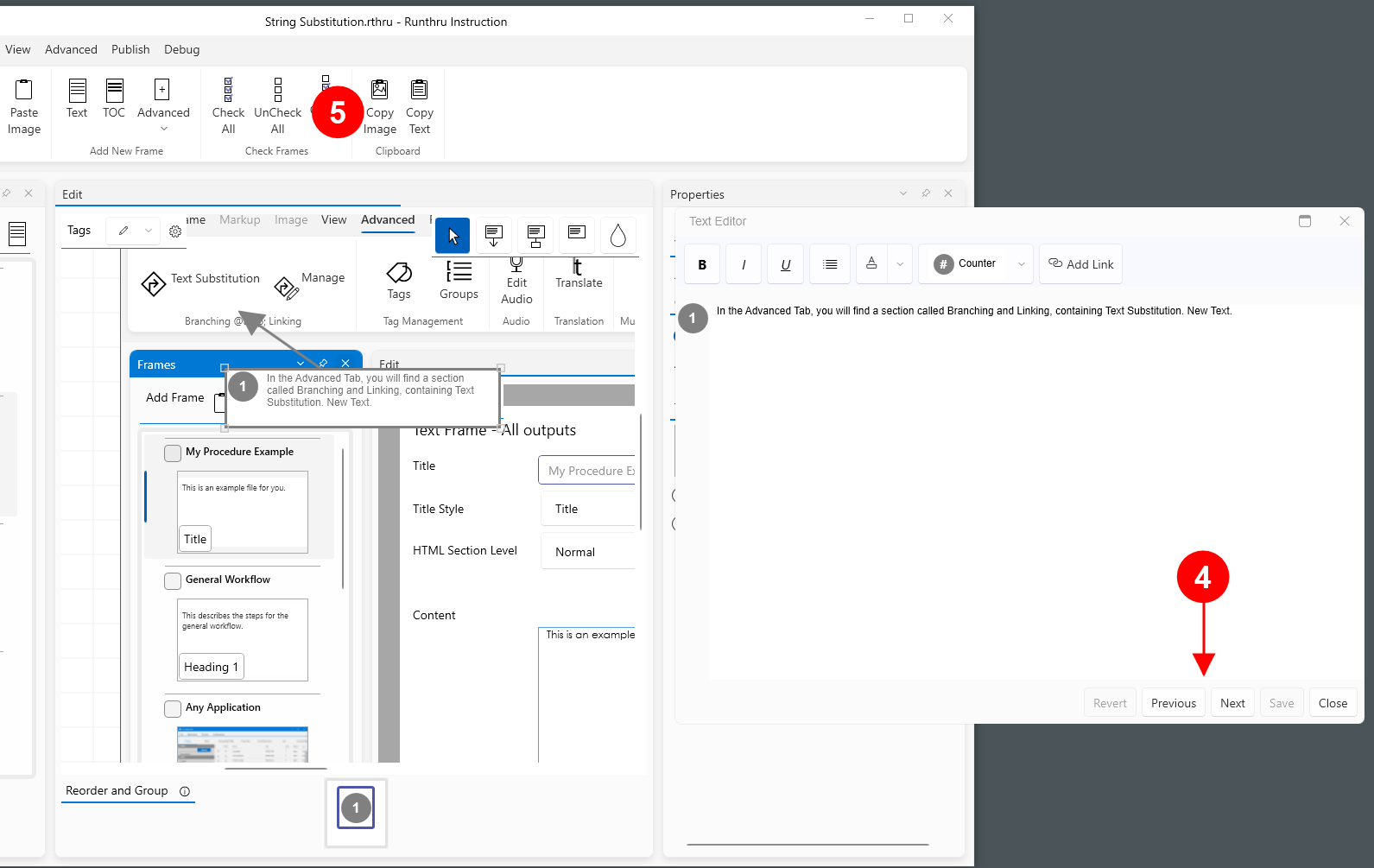This screenshot has height=868, width=1374.
Task: Open the font color dropdown arrow
Action: [x=900, y=264]
